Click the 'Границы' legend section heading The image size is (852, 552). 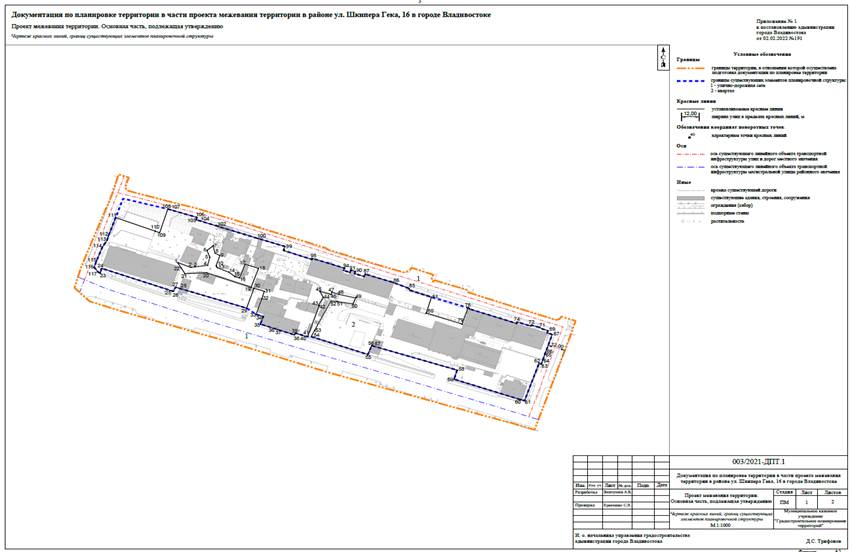tap(688, 60)
